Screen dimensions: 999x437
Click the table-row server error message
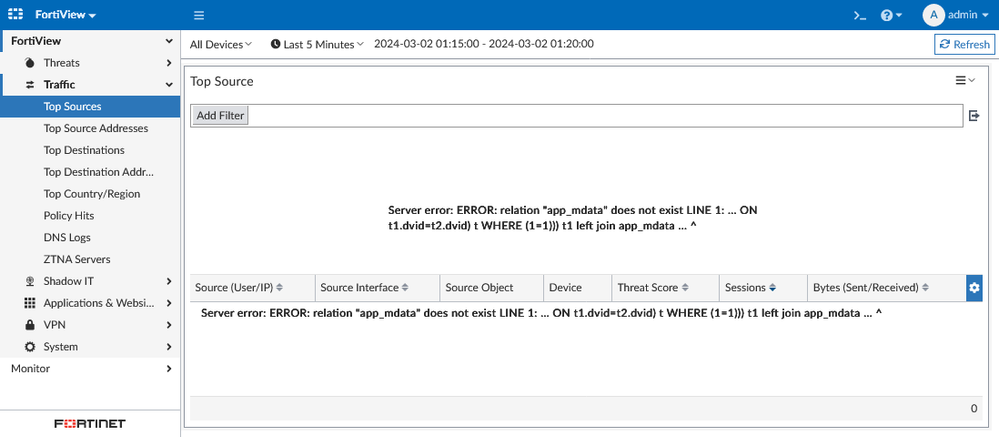click(541, 313)
